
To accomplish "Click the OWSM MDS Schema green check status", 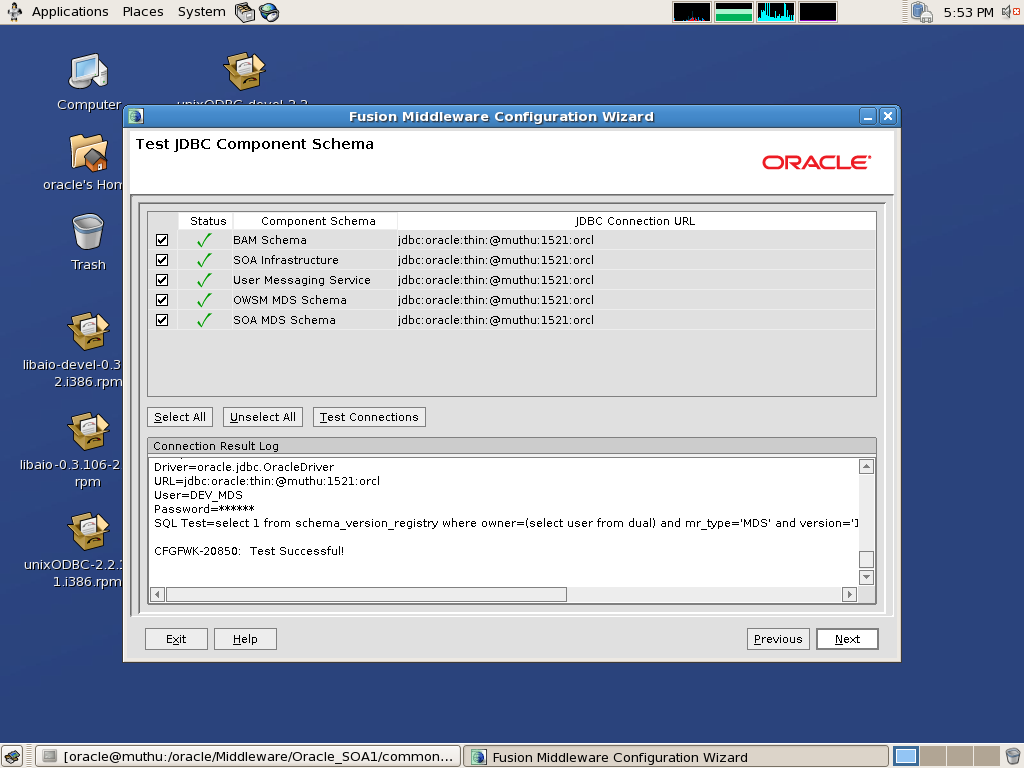I will pos(204,300).
